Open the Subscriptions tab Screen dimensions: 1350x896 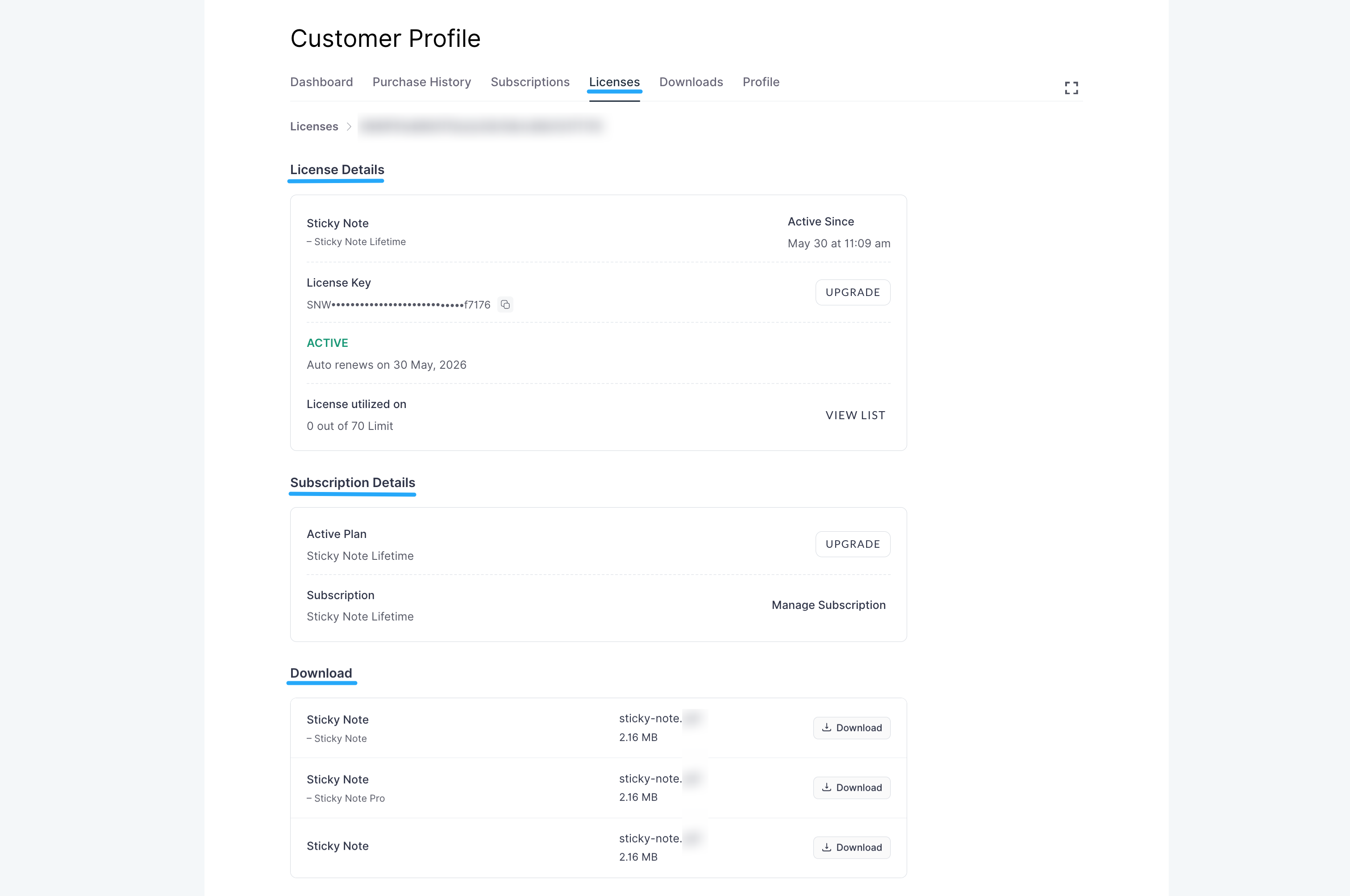(530, 82)
